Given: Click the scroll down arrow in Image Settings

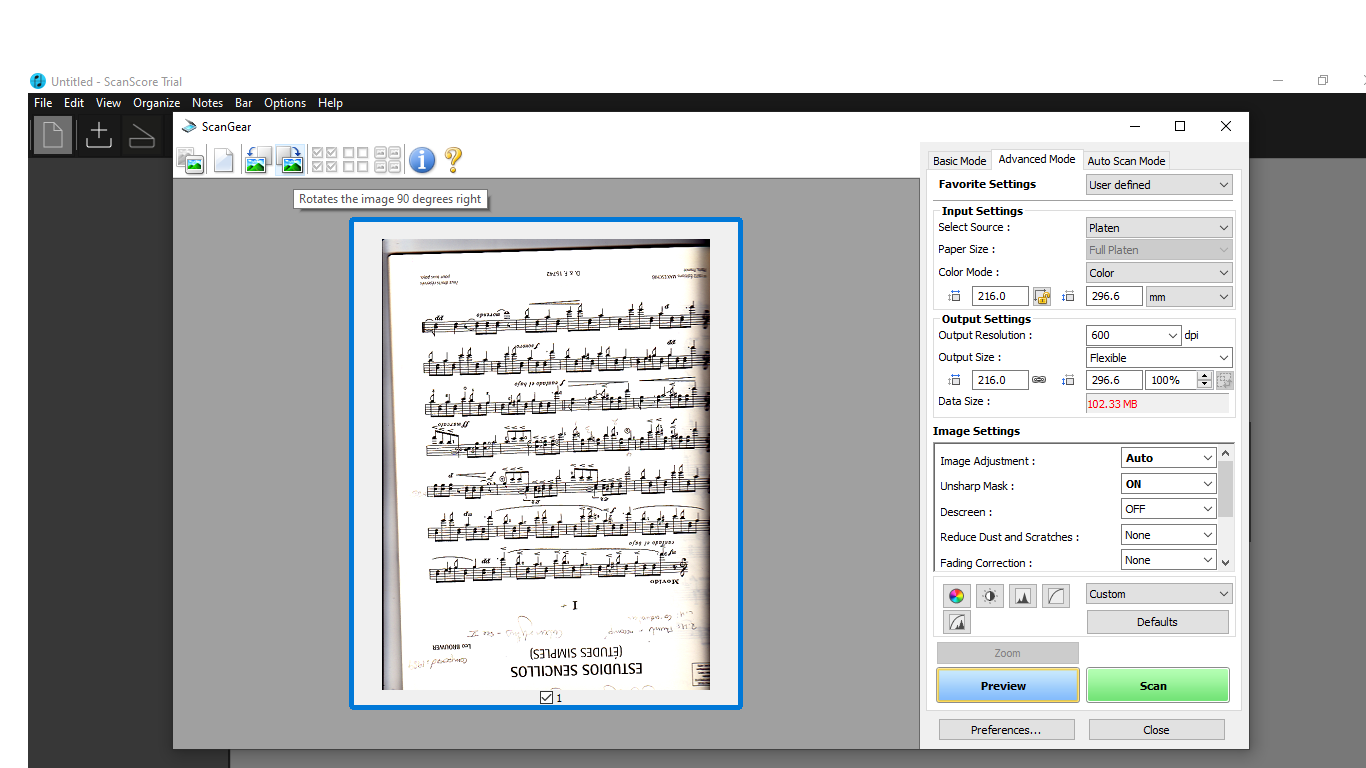Looking at the screenshot, I should [x=1226, y=563].
